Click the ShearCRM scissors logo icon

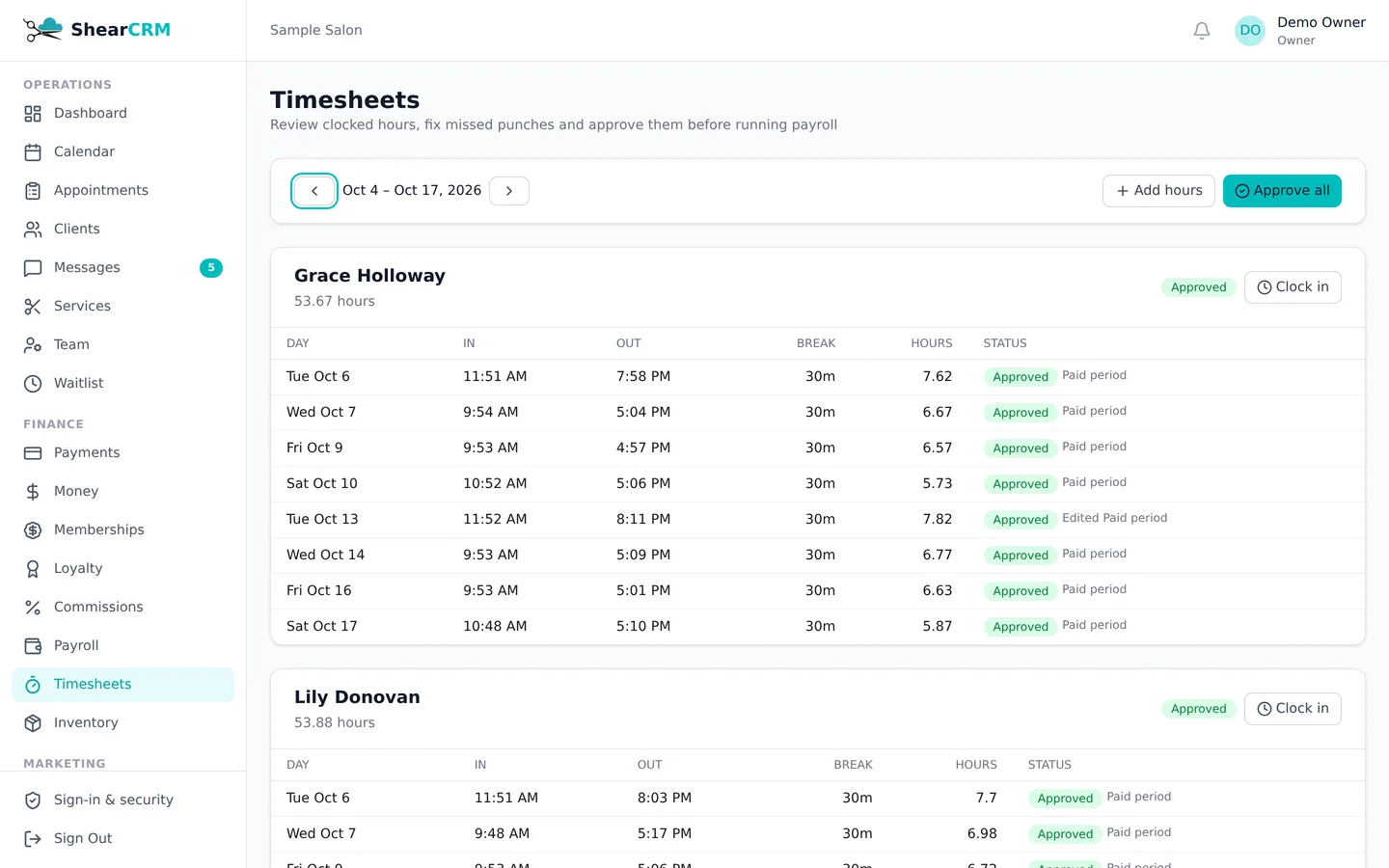[42, 30]
